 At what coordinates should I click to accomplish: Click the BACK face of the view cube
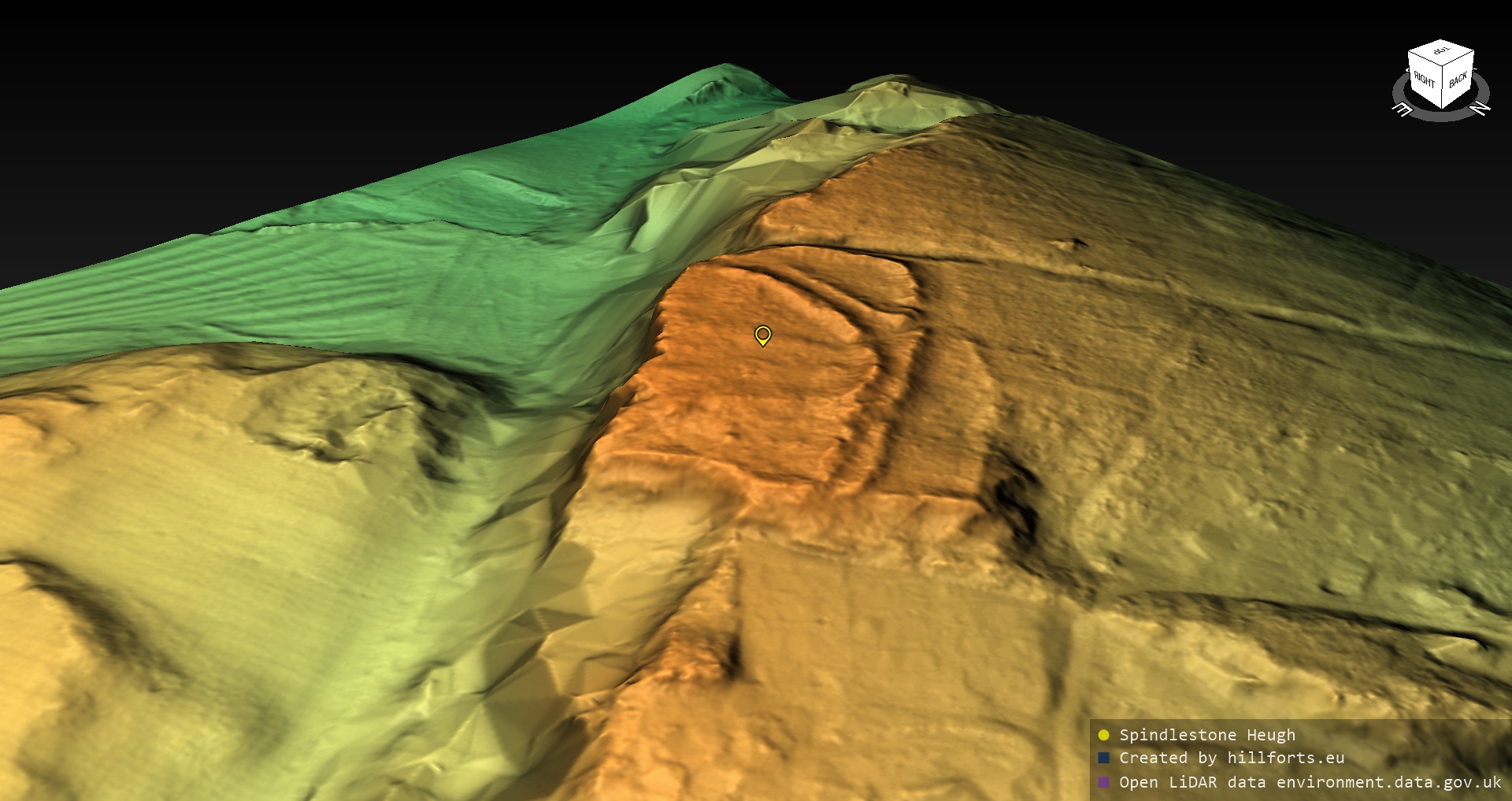[1458, 80]
